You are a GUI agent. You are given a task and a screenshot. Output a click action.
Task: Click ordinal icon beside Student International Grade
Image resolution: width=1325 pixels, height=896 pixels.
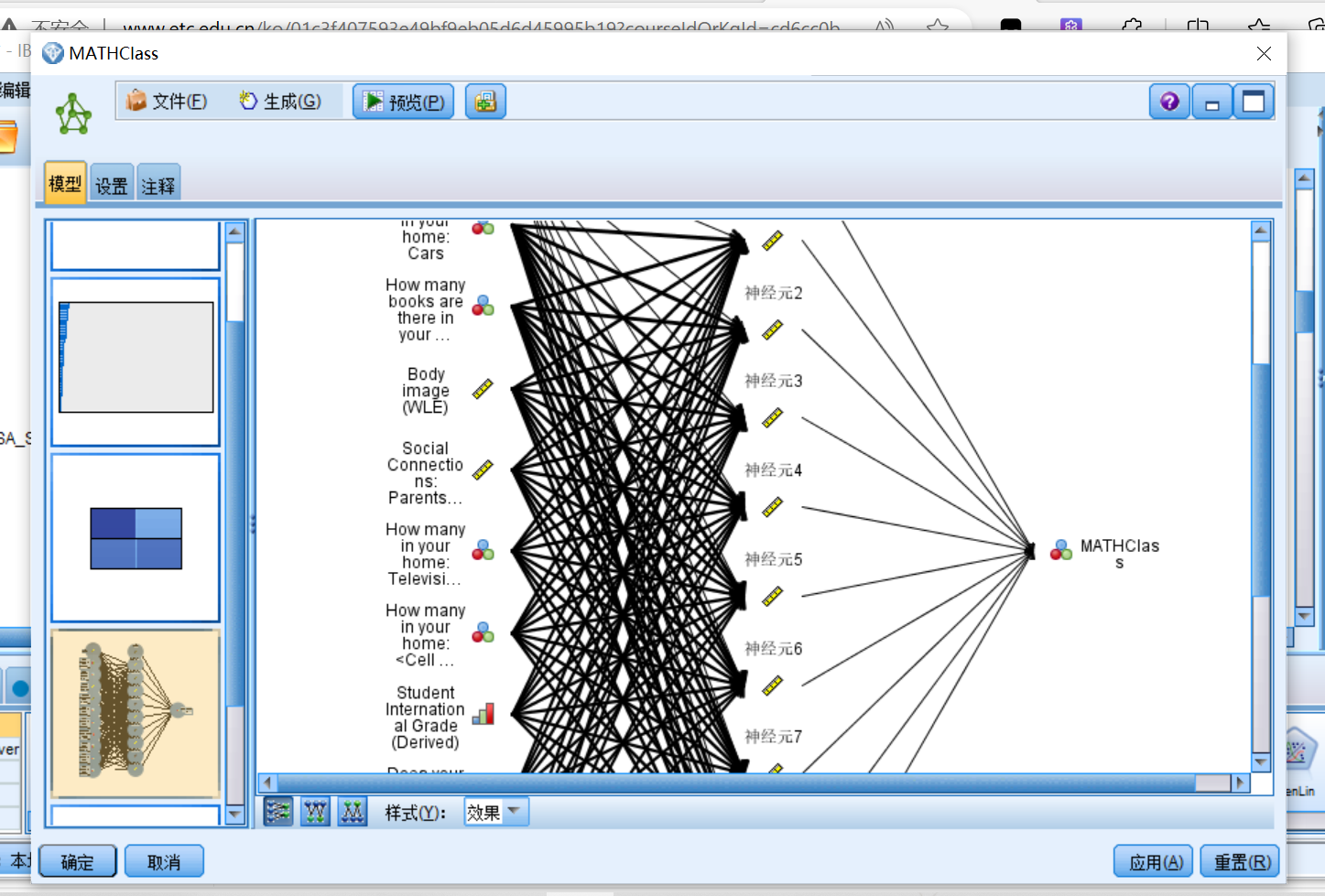point(483,714)
